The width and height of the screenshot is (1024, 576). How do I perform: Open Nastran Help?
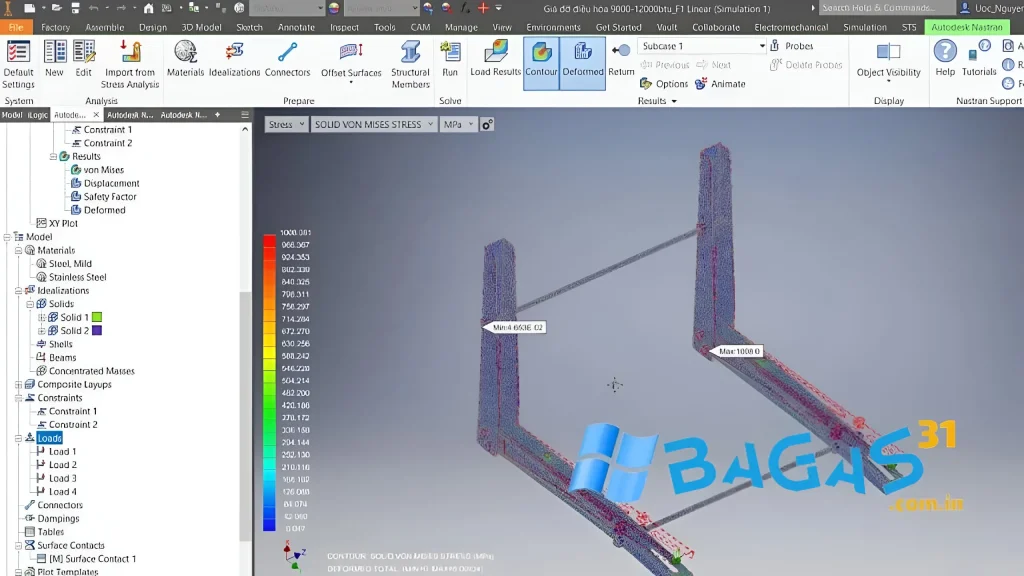(x=944, y=59)
